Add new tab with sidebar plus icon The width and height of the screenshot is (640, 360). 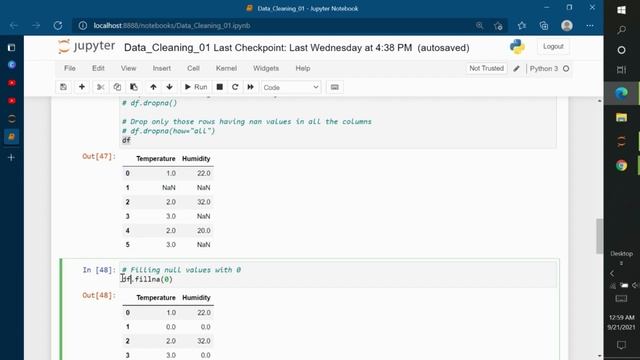click(11, 158)
